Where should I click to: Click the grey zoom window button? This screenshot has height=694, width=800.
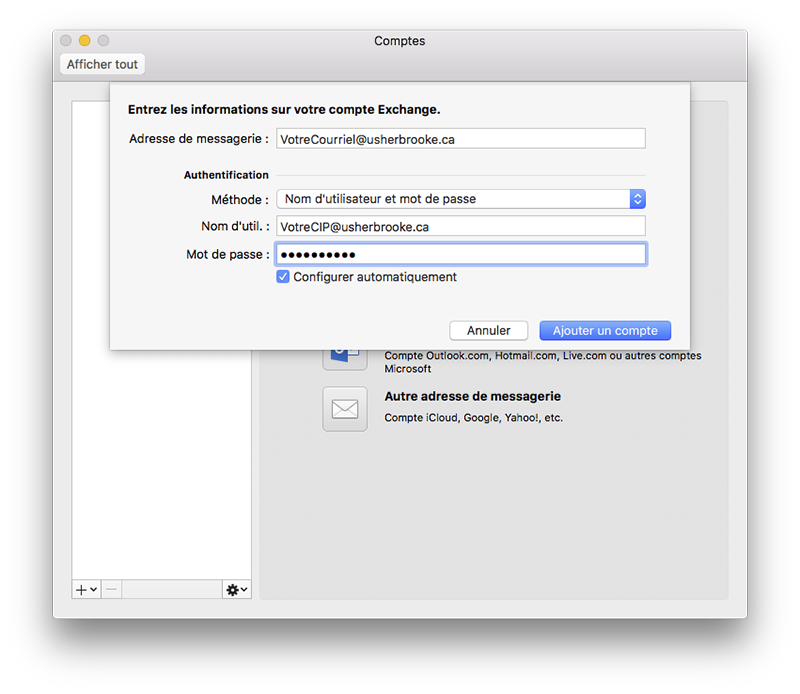102,41
